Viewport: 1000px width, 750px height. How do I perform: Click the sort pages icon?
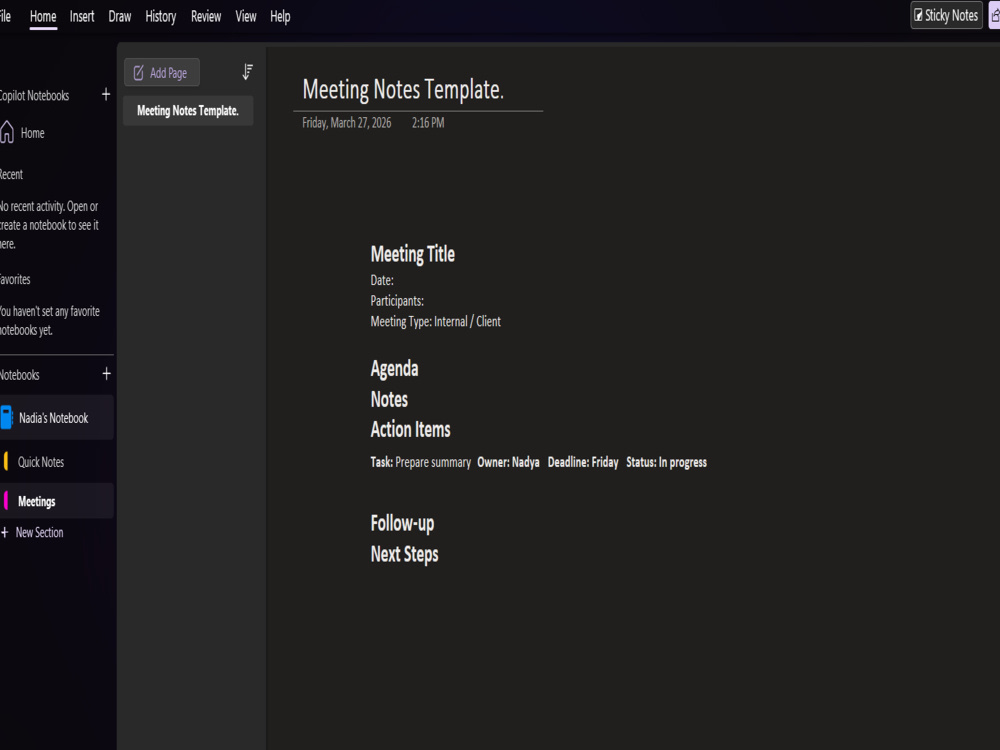(x=247, y=72)
